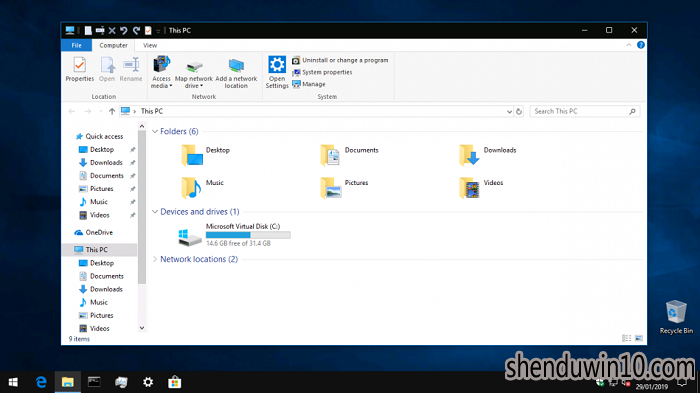
Task: Open the Properties ribbon button
Action: [x=79, y=69]
